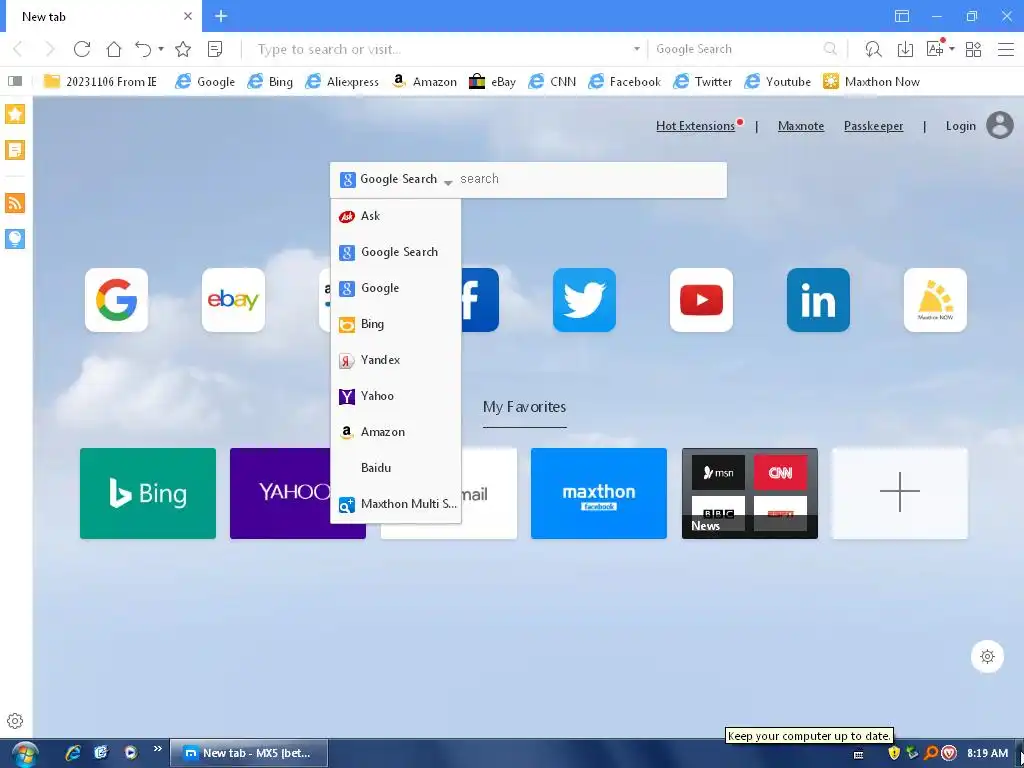The image size is (1024, 768).
Task: Go to the home page icon
Action: [114, 49]
